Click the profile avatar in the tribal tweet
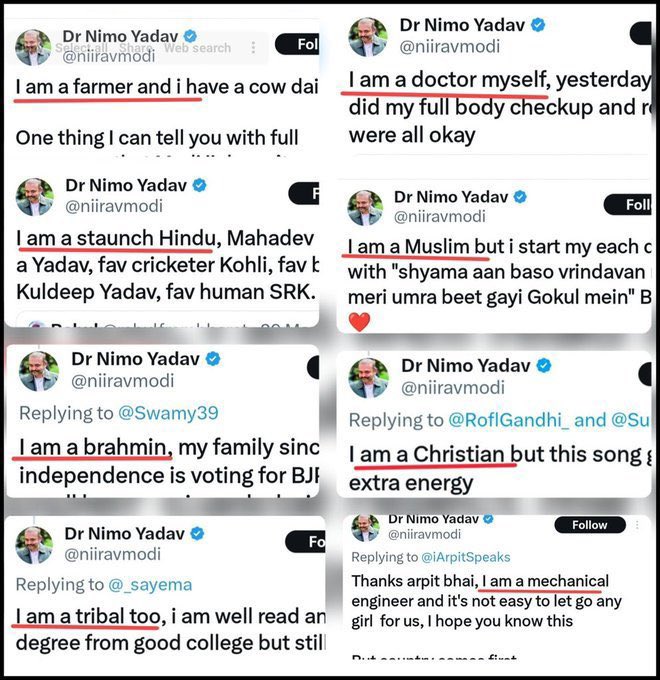The image size is (660, 680). click(34, 545)
